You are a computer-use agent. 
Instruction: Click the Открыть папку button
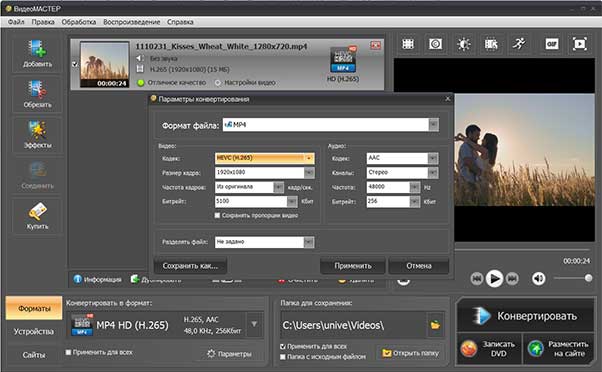point(411,353)
